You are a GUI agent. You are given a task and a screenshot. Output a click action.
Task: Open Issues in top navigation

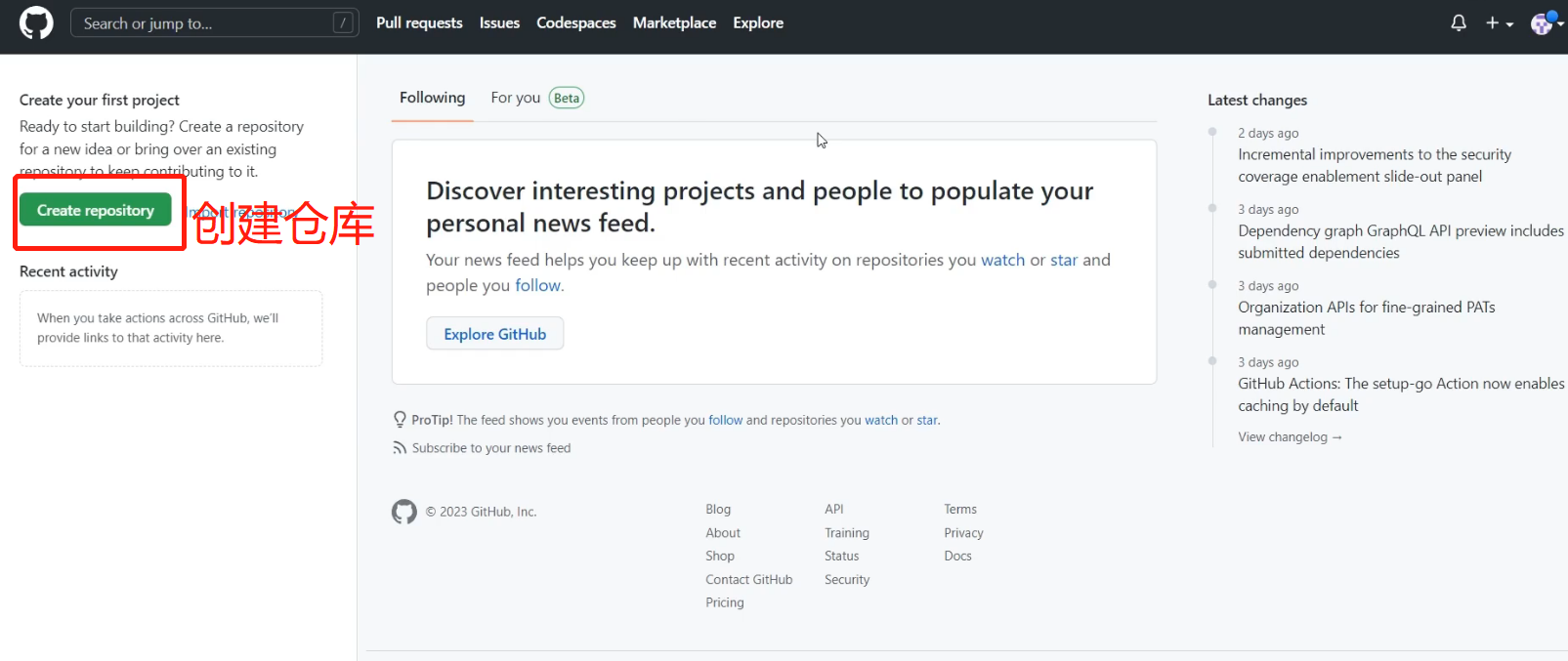499,22
